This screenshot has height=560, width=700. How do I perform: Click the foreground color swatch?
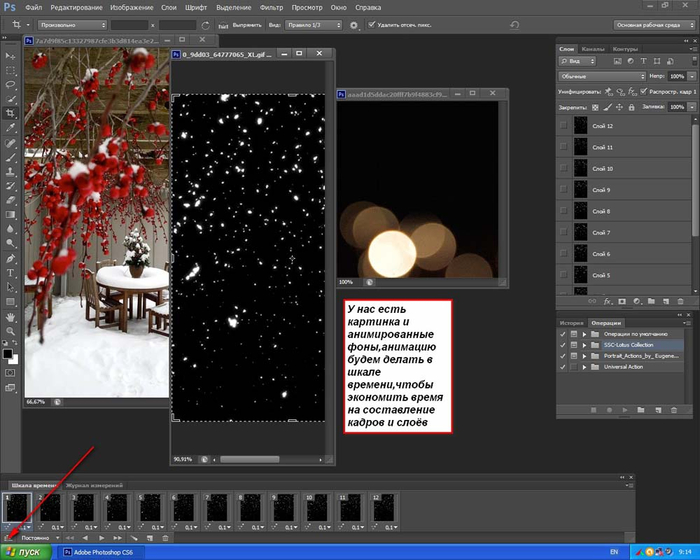[7, 354]
